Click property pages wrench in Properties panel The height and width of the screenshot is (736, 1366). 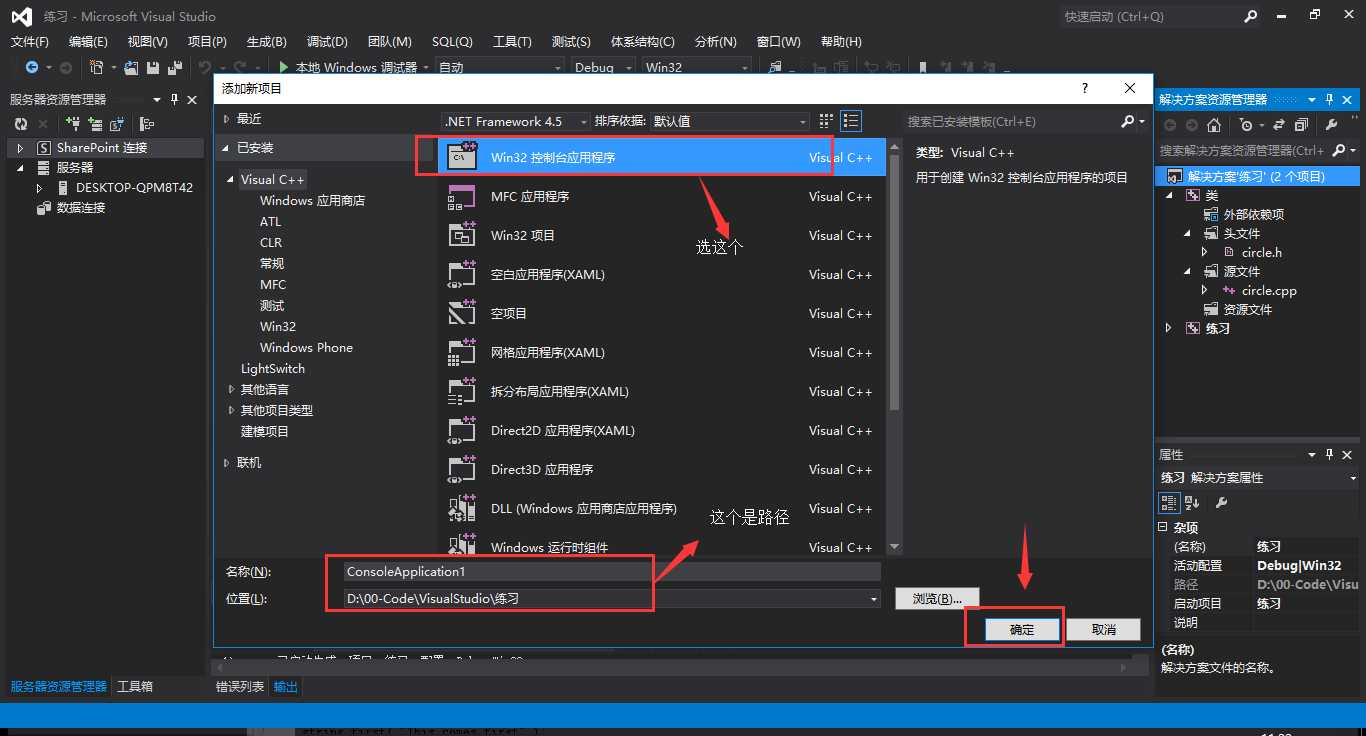point(1221,502)
